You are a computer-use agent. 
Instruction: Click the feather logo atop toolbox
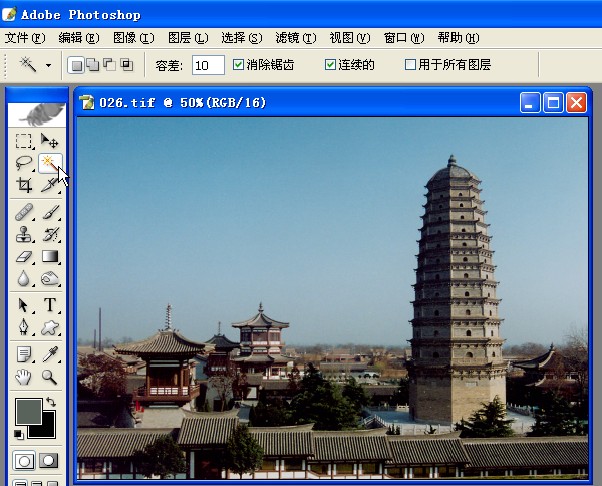click(x=37, y=115)
